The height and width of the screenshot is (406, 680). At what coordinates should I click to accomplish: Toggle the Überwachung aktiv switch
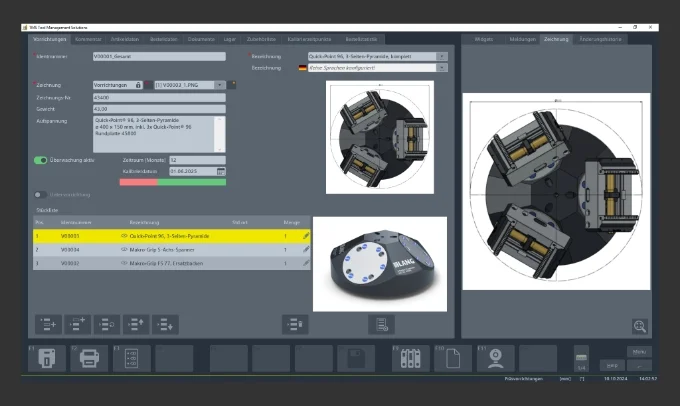(41, 160)
